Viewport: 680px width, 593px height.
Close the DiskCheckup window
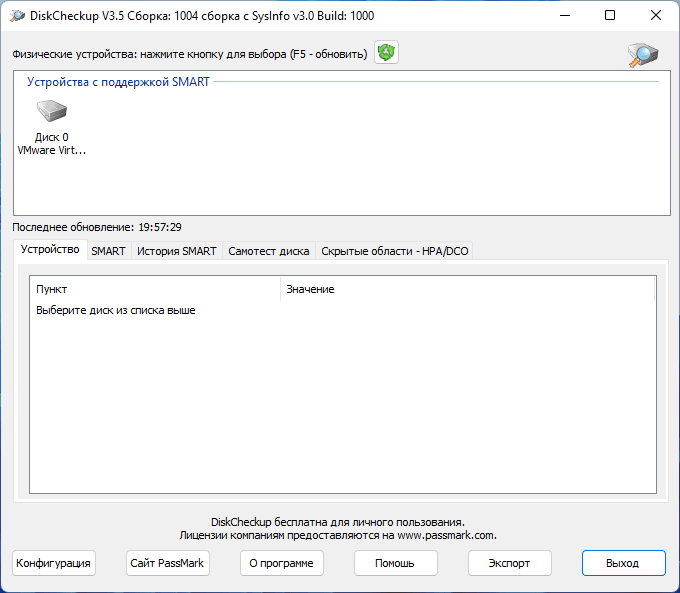click(x=656, y=16)
